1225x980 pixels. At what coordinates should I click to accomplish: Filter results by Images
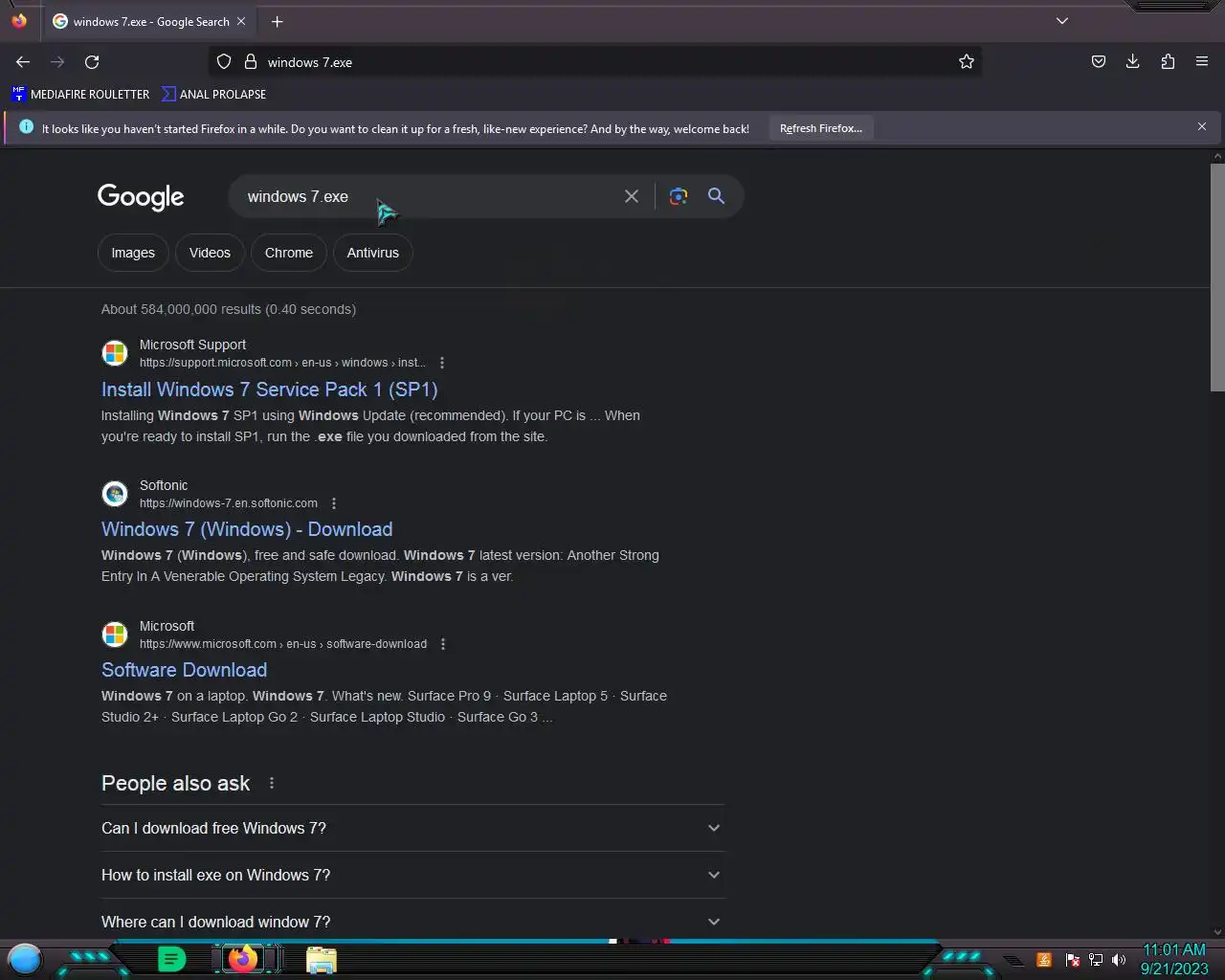click(x=133, y=253)
